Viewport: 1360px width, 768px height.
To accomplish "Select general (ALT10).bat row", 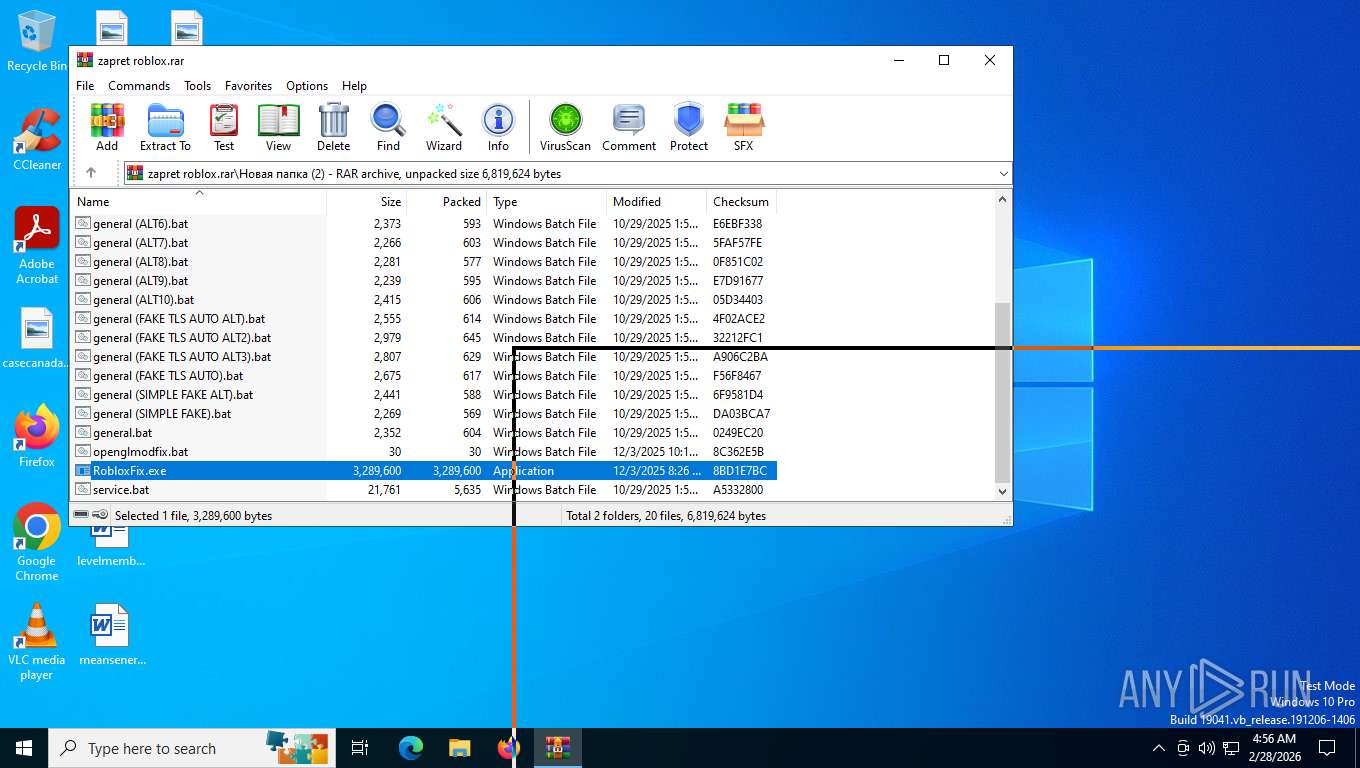I will (x=424, y=299).
